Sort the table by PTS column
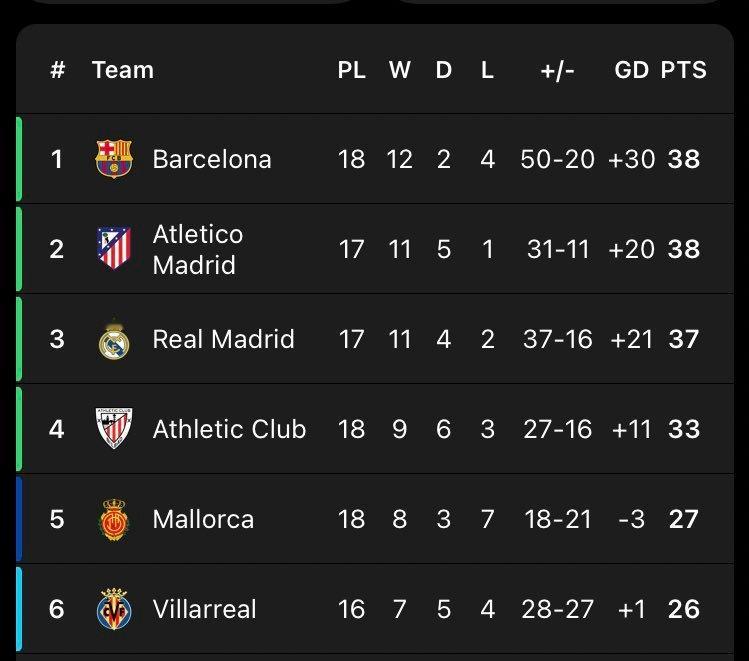749x661 pixels. [684, 70]
